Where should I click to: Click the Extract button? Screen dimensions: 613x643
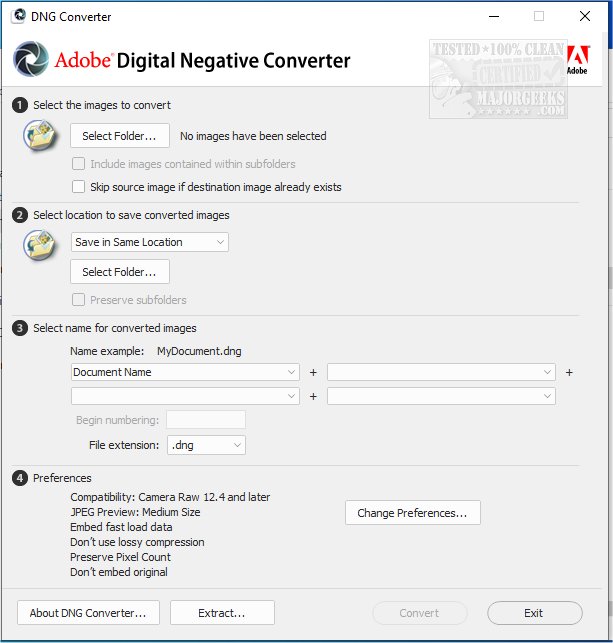(x=220, y=613)
